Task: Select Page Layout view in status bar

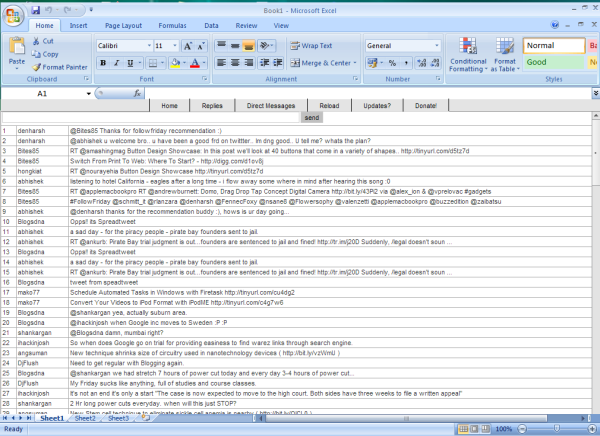Action: pos(474,429)
